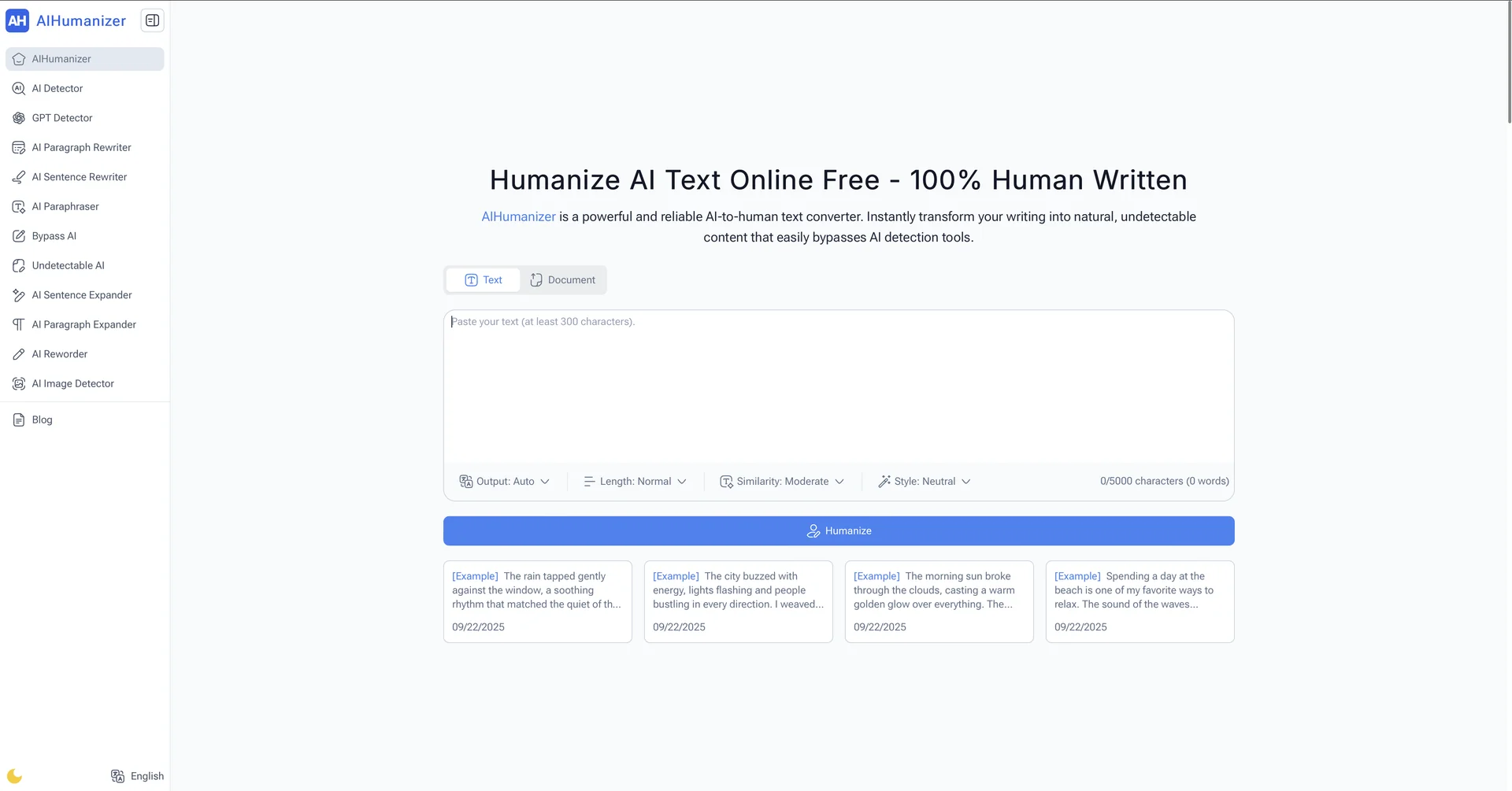Viewport: 1512px width, 791px height.
Task: Select the rain tapped gently example card
Action: [x=538, y=601]
